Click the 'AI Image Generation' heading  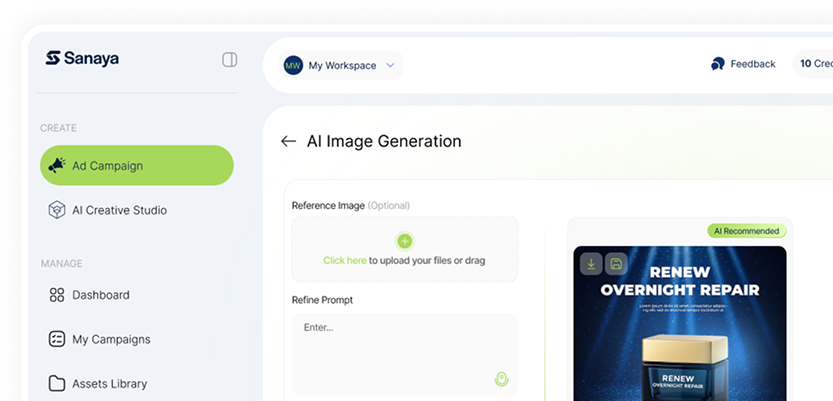tap(384, 141)
